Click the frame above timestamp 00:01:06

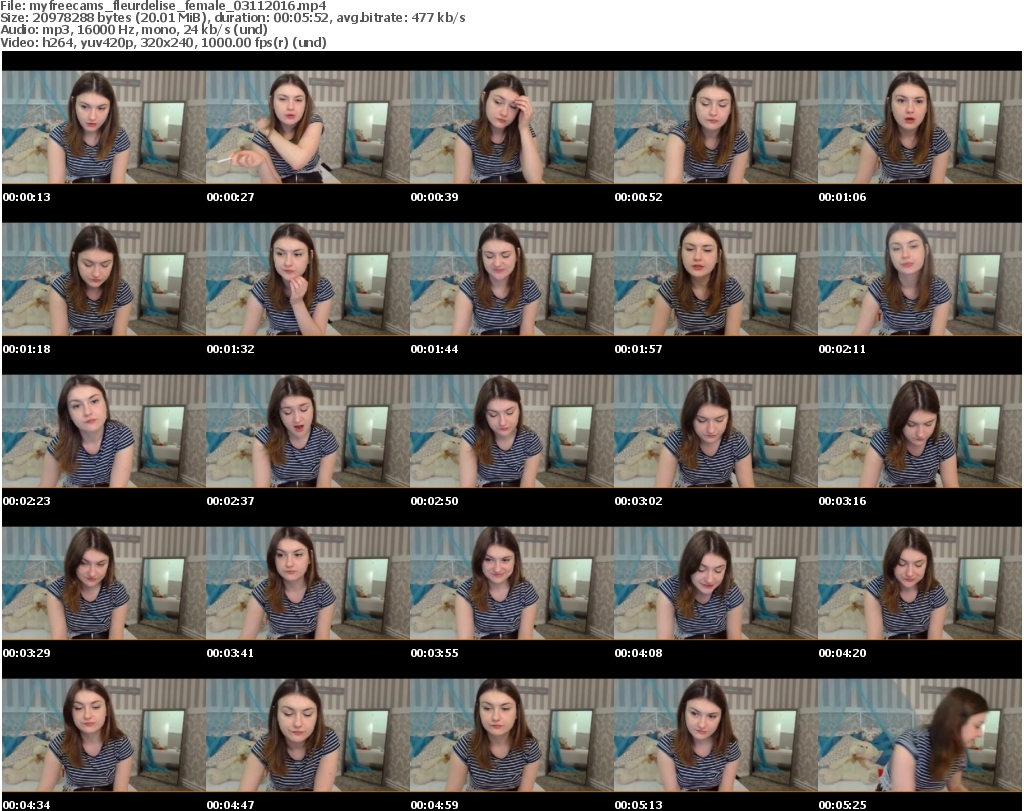919,127
